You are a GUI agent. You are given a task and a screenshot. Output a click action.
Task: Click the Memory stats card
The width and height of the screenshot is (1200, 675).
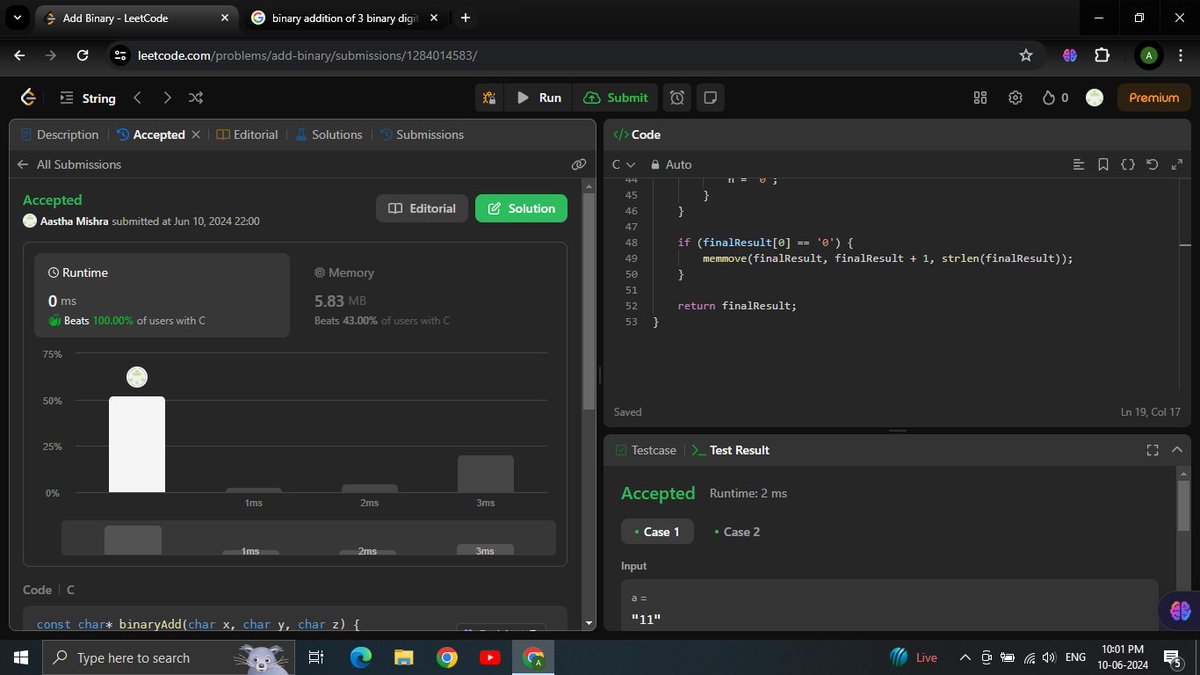(427, 294)
